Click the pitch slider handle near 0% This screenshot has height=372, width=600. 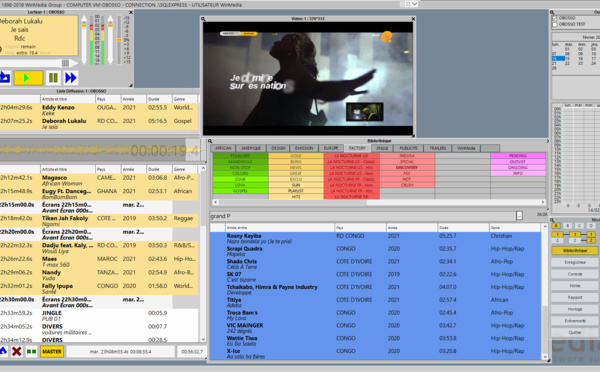pos(119,40)
